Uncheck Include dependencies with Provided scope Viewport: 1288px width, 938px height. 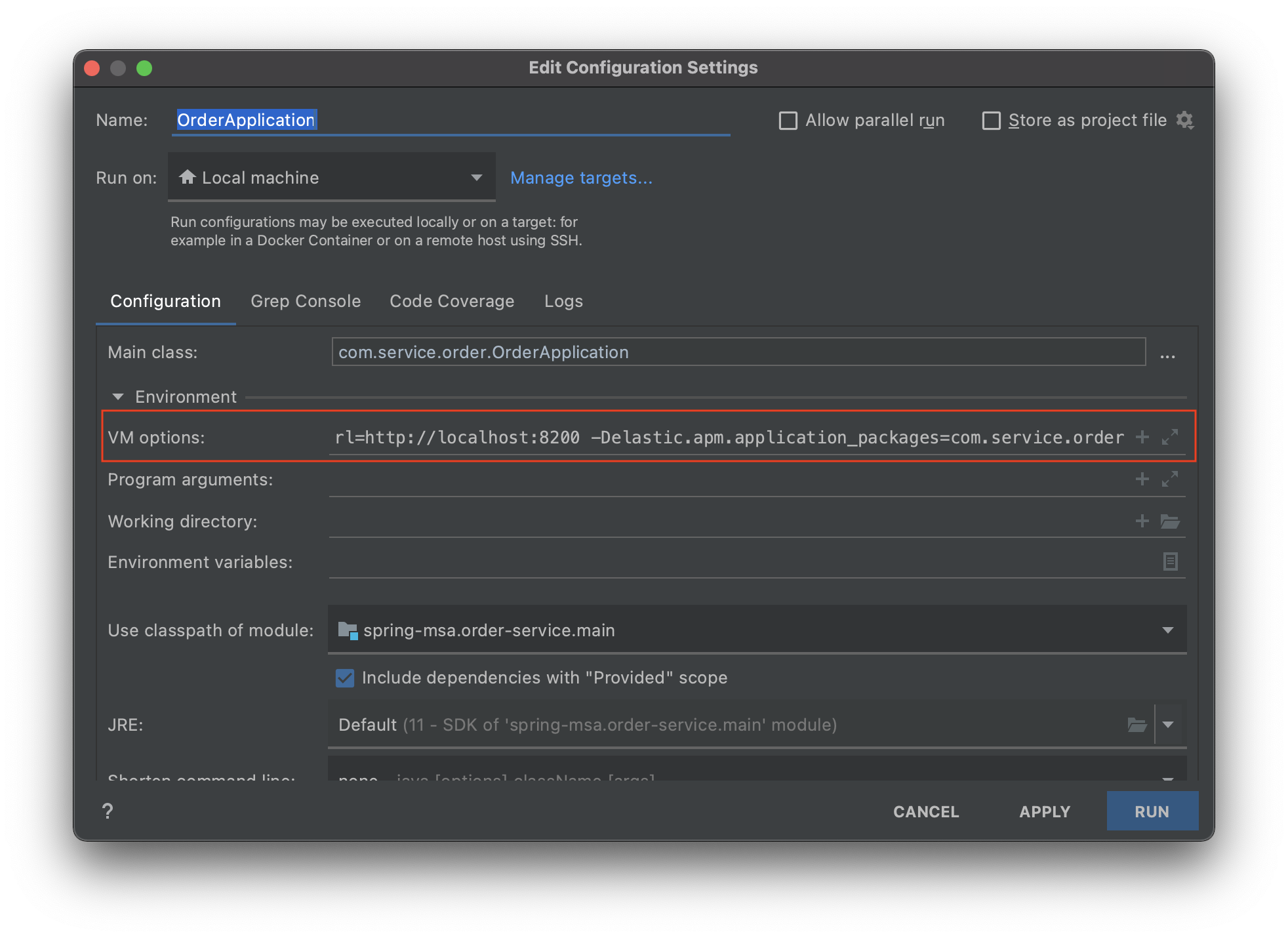click(345, 678)
